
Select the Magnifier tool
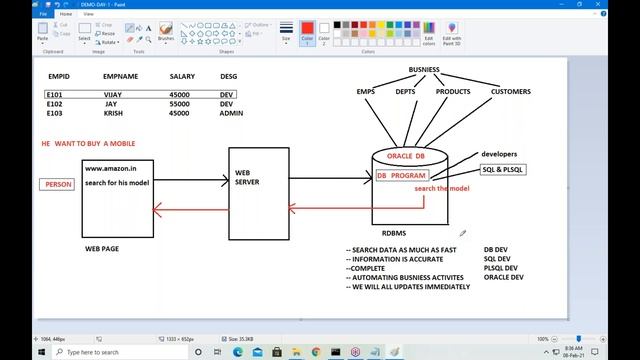pos(149,40)
